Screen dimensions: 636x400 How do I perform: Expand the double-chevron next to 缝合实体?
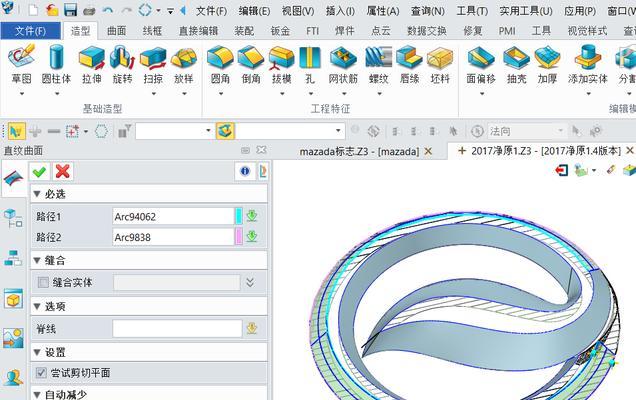(250, 282)
